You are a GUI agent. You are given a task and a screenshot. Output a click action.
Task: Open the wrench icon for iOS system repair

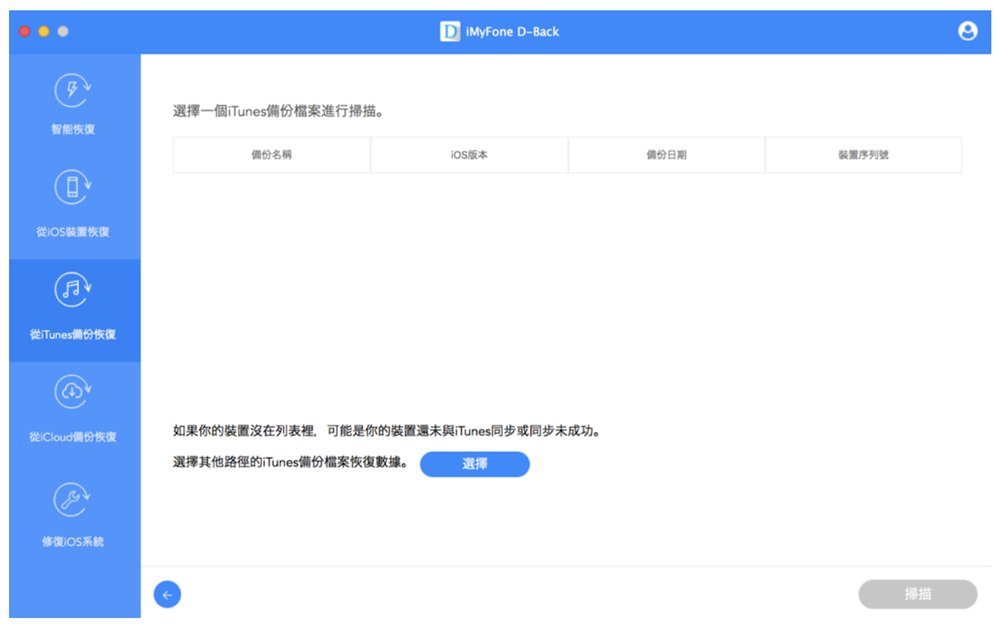[73, 498]
